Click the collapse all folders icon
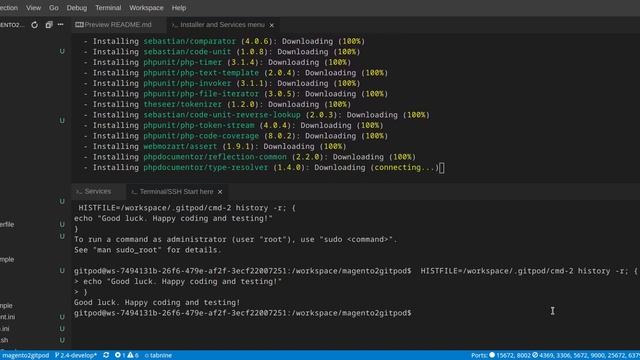Viewport: 640px width, 360px height. coord(49,25)
